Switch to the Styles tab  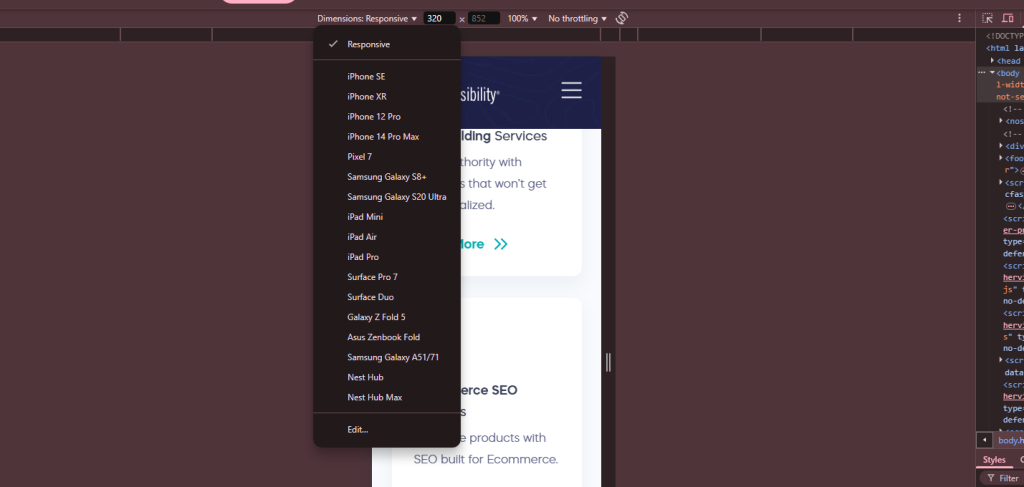(993, 460)
